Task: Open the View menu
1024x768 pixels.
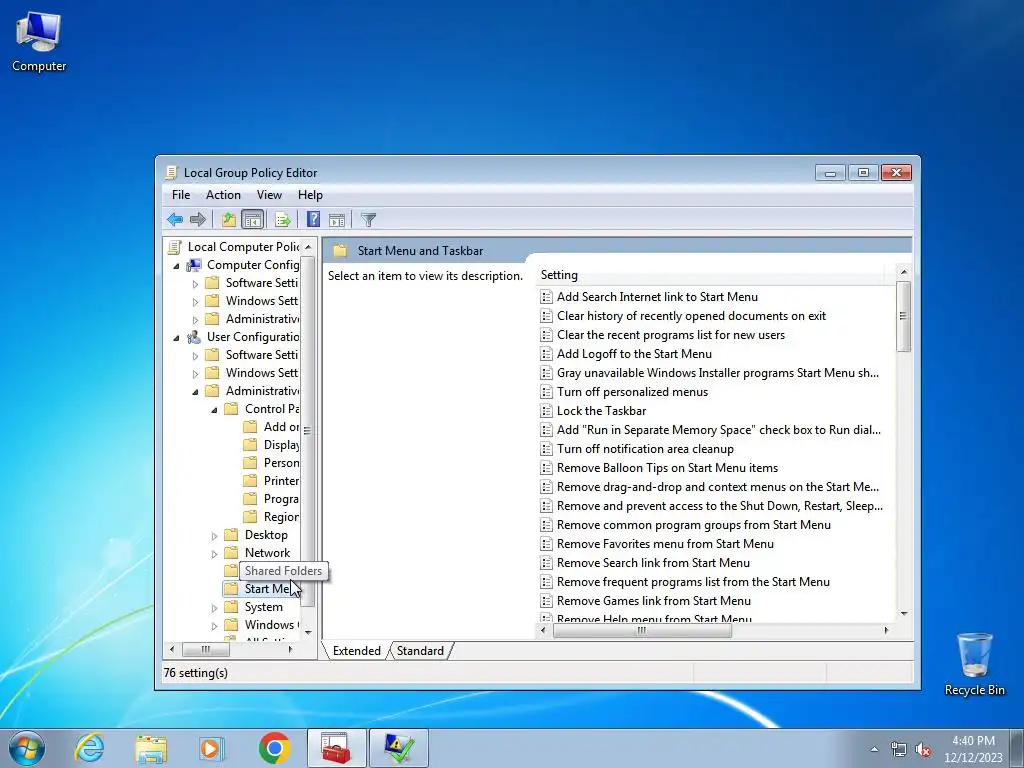Action: (269, 195)
